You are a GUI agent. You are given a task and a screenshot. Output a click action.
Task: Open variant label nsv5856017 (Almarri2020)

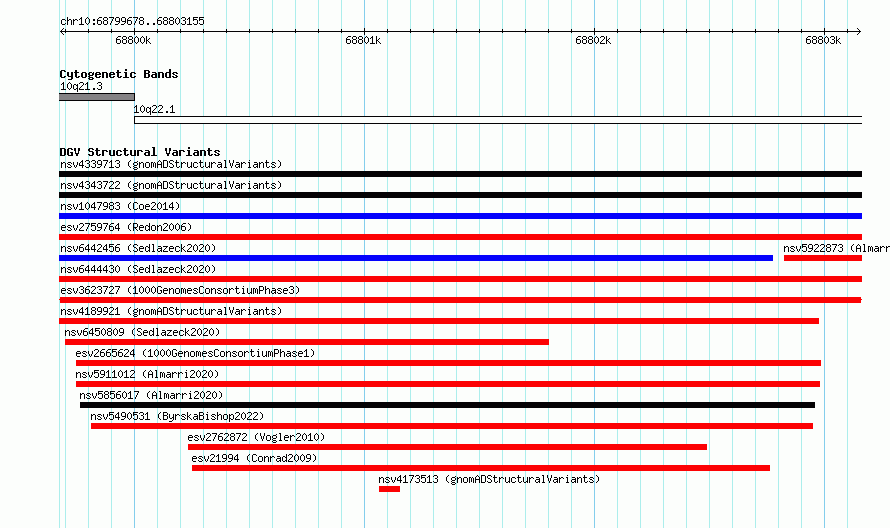tap(151, 396)
